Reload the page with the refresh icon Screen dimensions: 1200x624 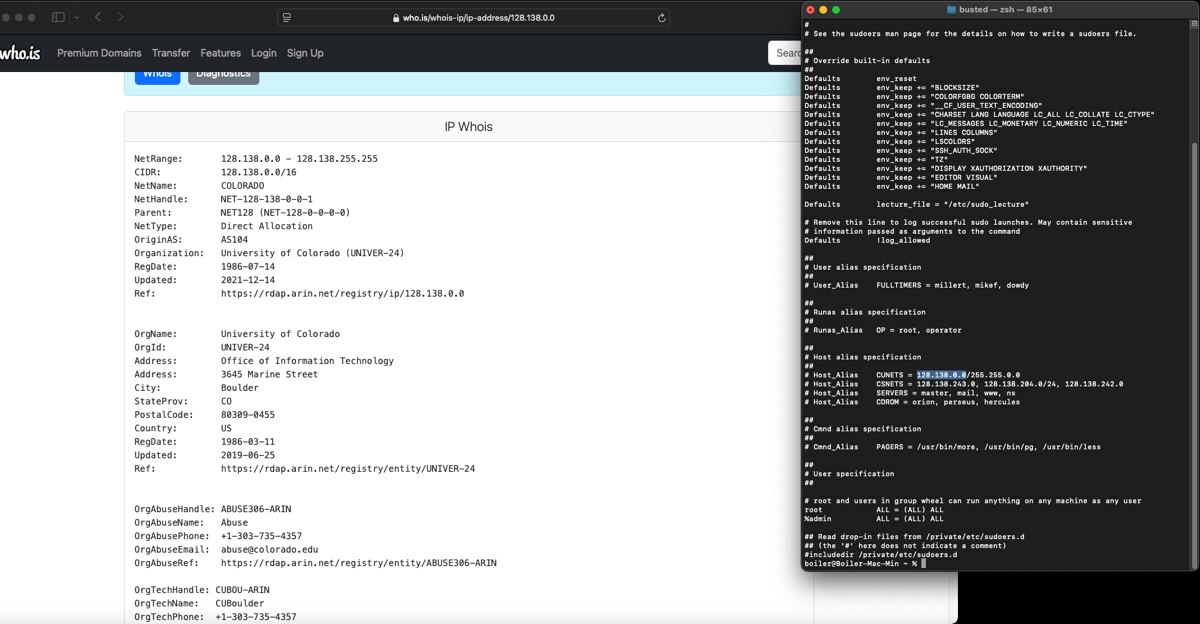point(662,17)
